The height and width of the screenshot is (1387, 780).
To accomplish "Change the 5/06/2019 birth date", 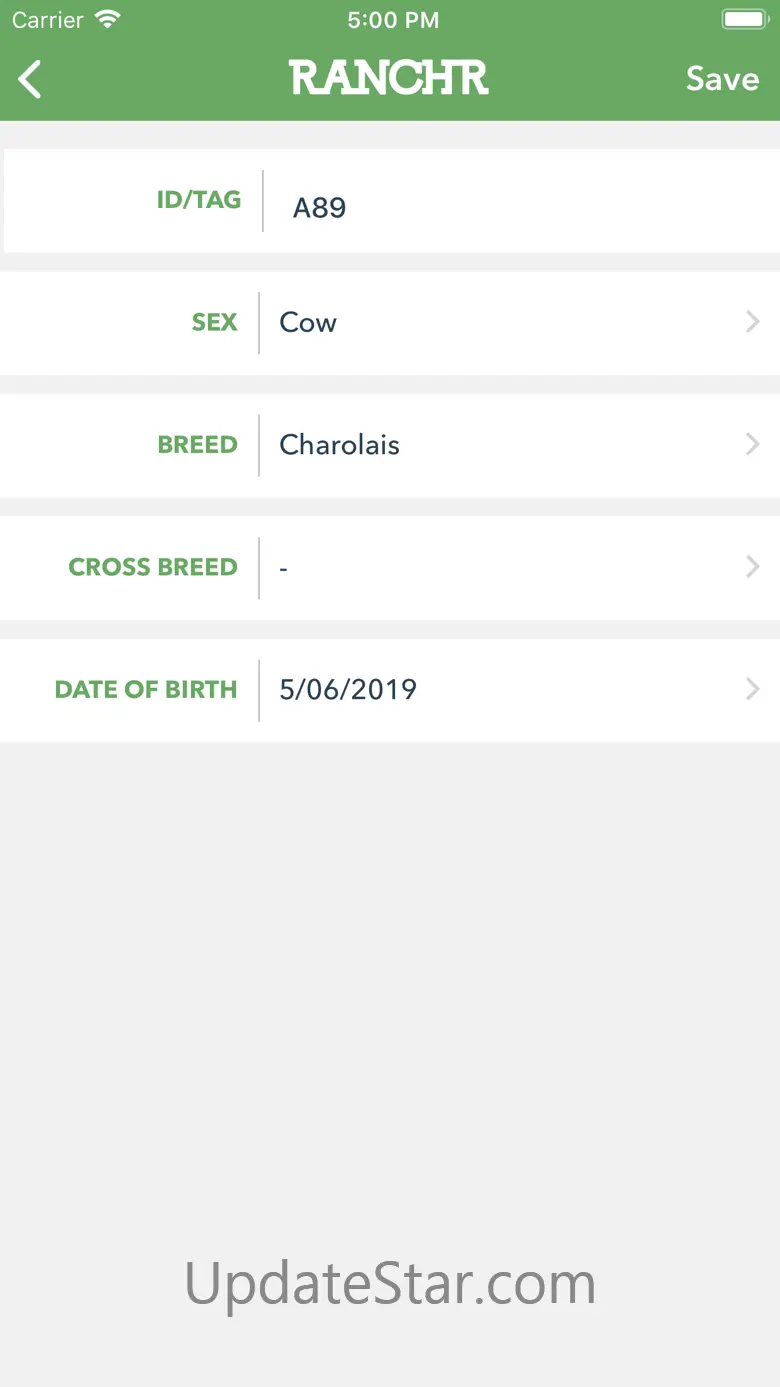I will 348,689.
